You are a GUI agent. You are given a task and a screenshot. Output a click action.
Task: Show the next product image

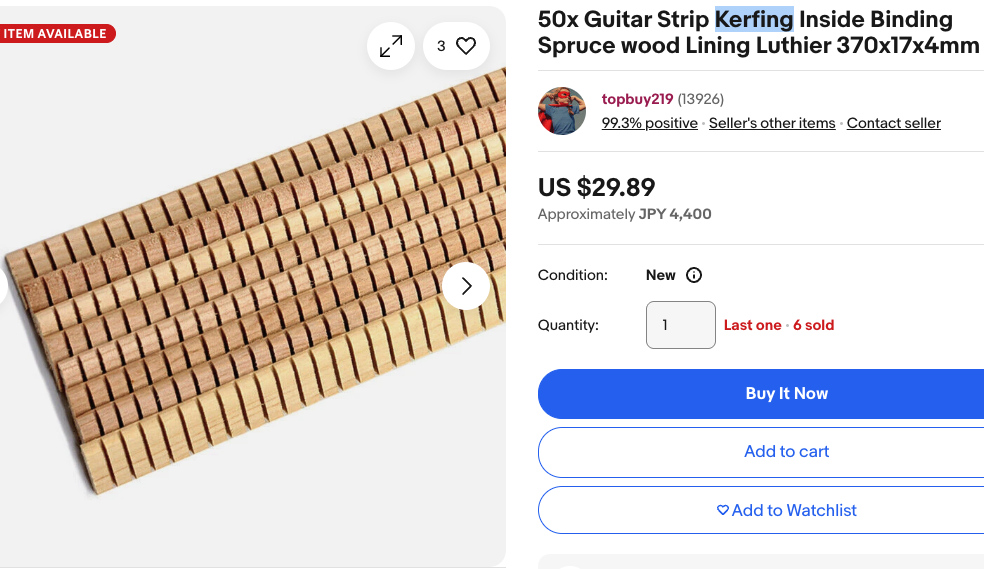coord(466,287)
